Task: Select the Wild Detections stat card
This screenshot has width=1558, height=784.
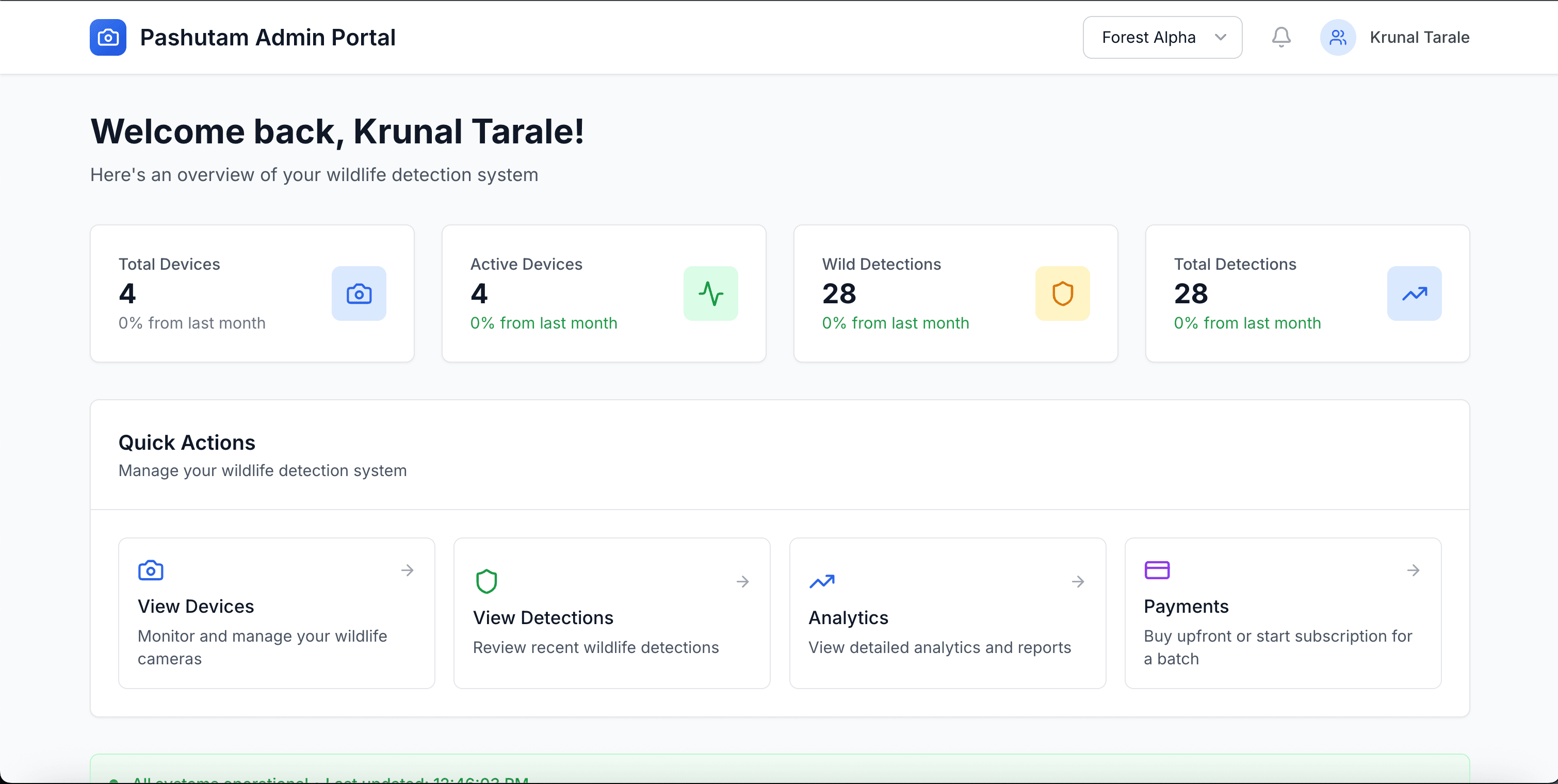Action: tap(955, 294)
